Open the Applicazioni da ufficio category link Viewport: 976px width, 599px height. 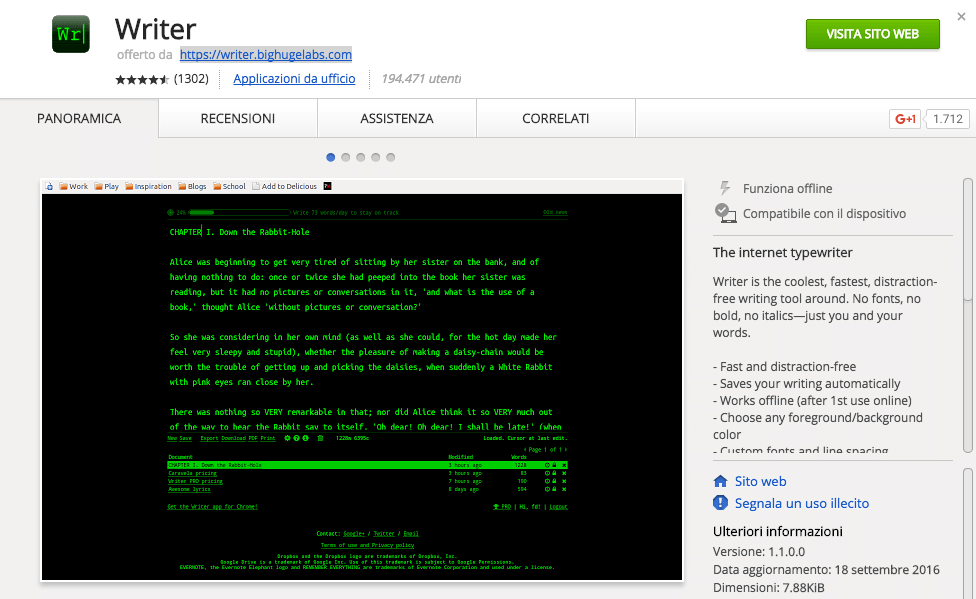click(x=294, y=79)
